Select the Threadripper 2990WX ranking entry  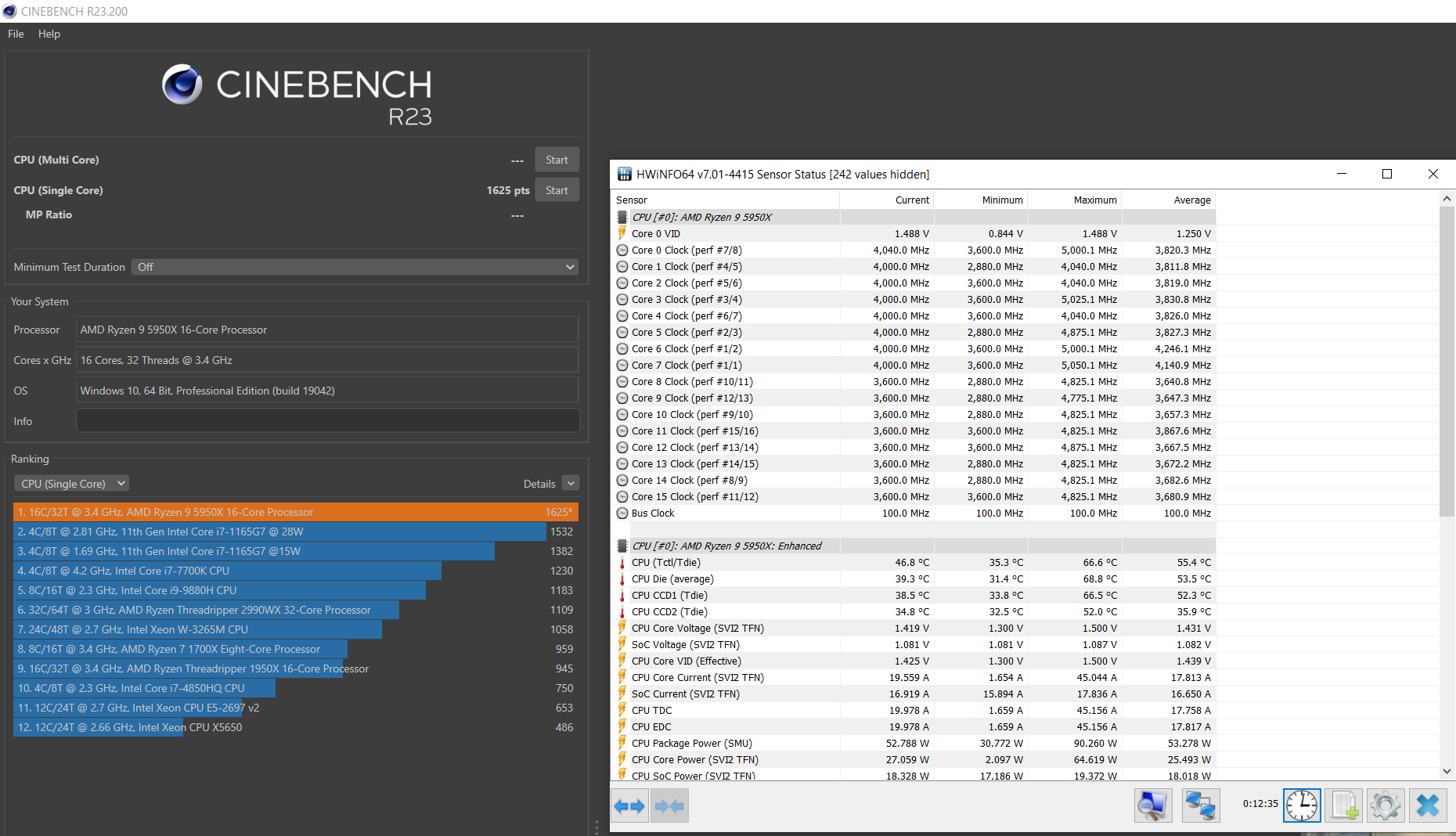click(x=296, y=610)
